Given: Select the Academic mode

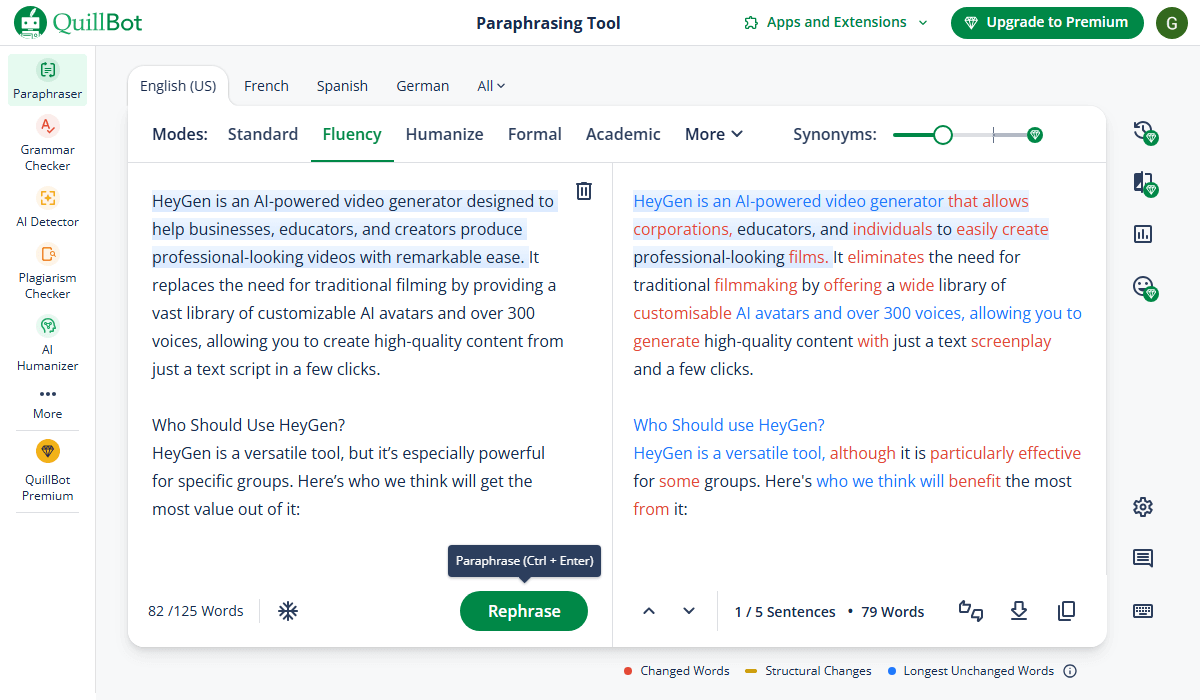Looking at the screenshot, I should tap(623, 134).
